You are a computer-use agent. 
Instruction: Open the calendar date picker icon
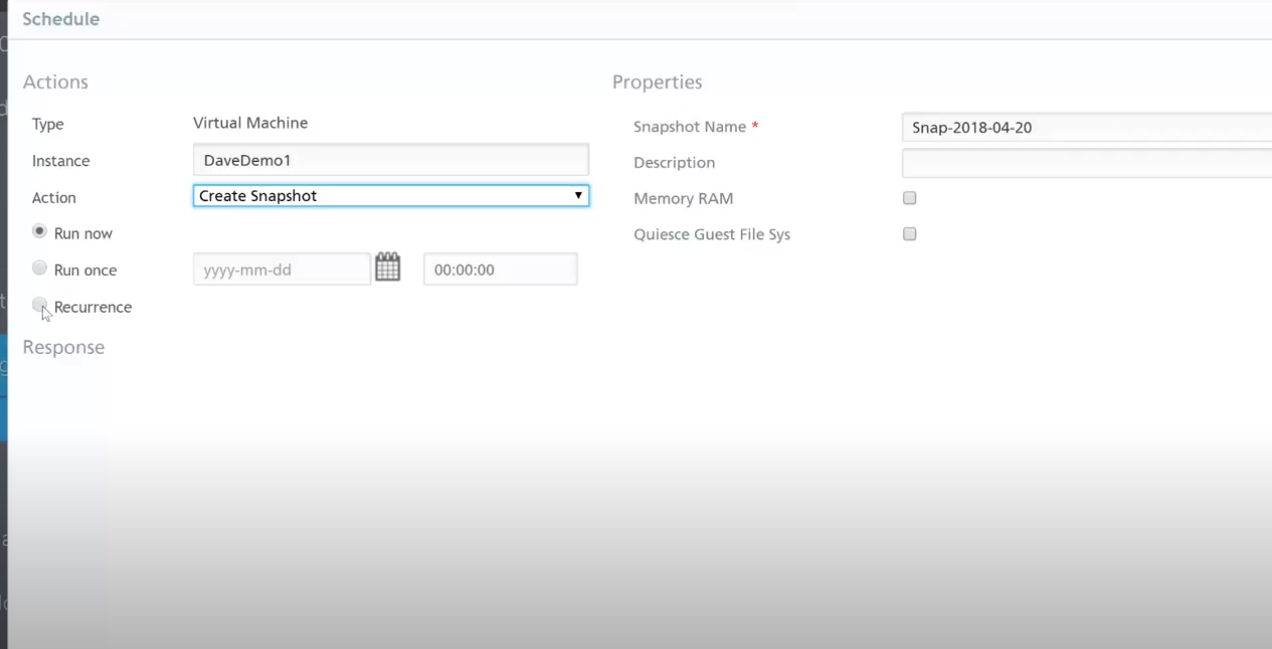[x=388, y=267]
